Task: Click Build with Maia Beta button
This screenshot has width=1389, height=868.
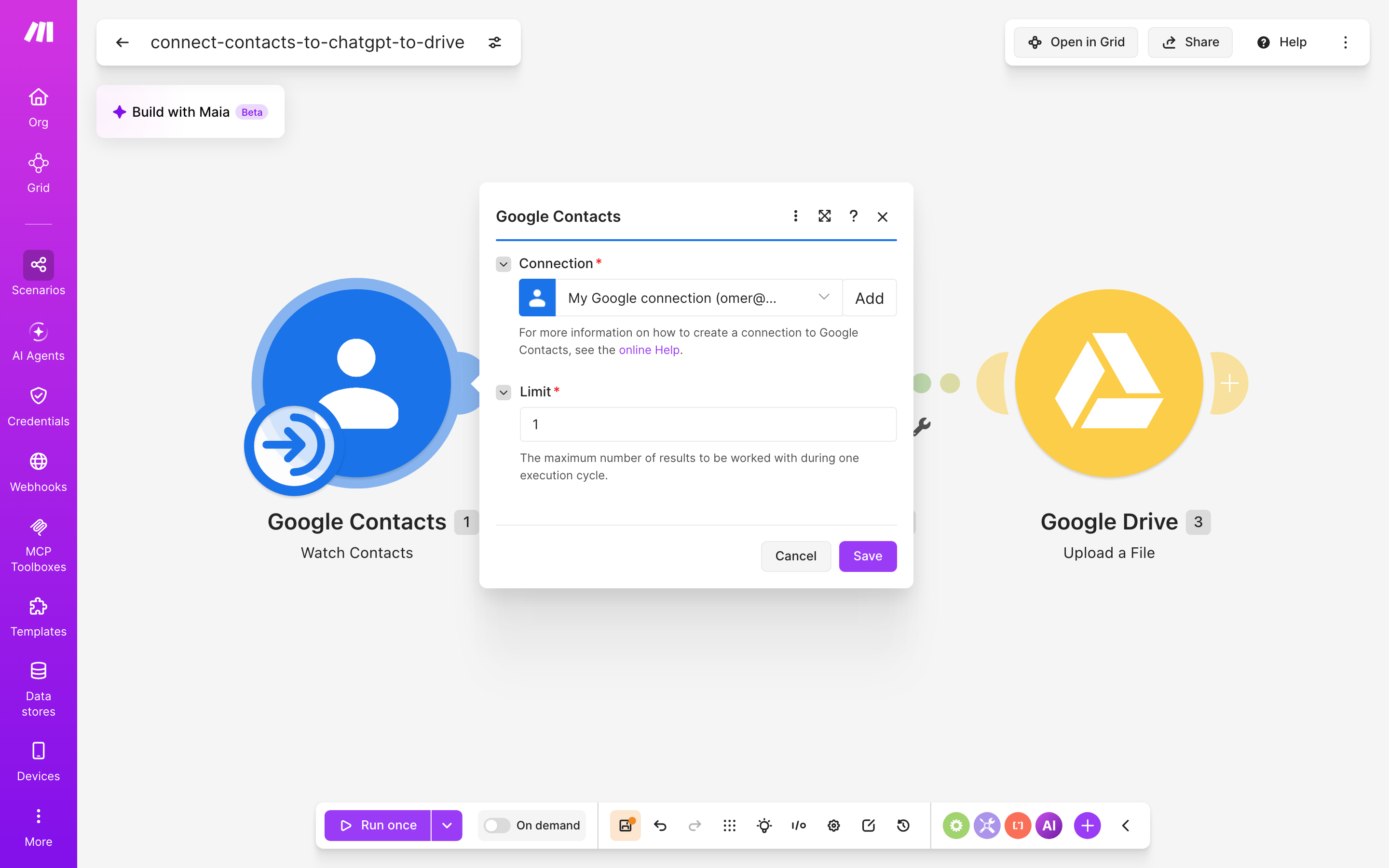Action: coord(191,112)
